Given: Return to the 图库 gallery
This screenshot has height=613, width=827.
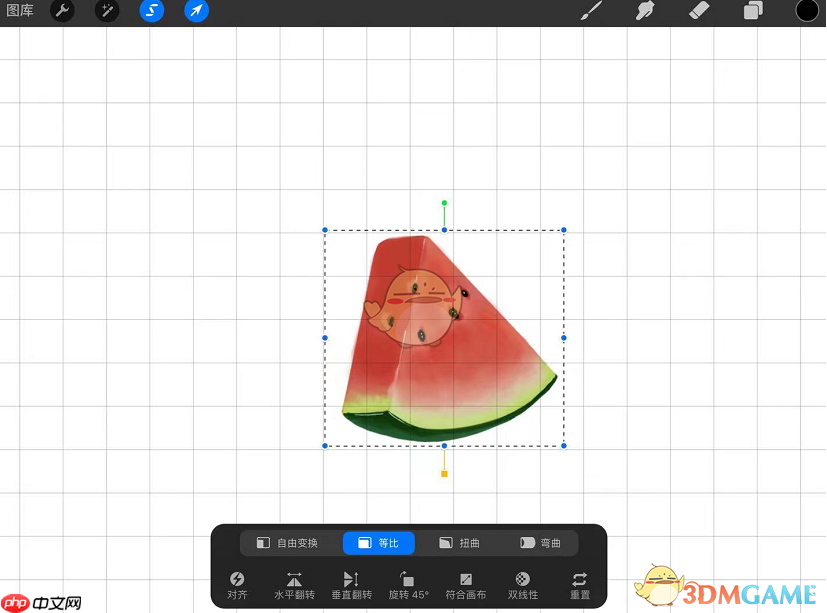Looking at the screenshot, I should click(20, 11).
